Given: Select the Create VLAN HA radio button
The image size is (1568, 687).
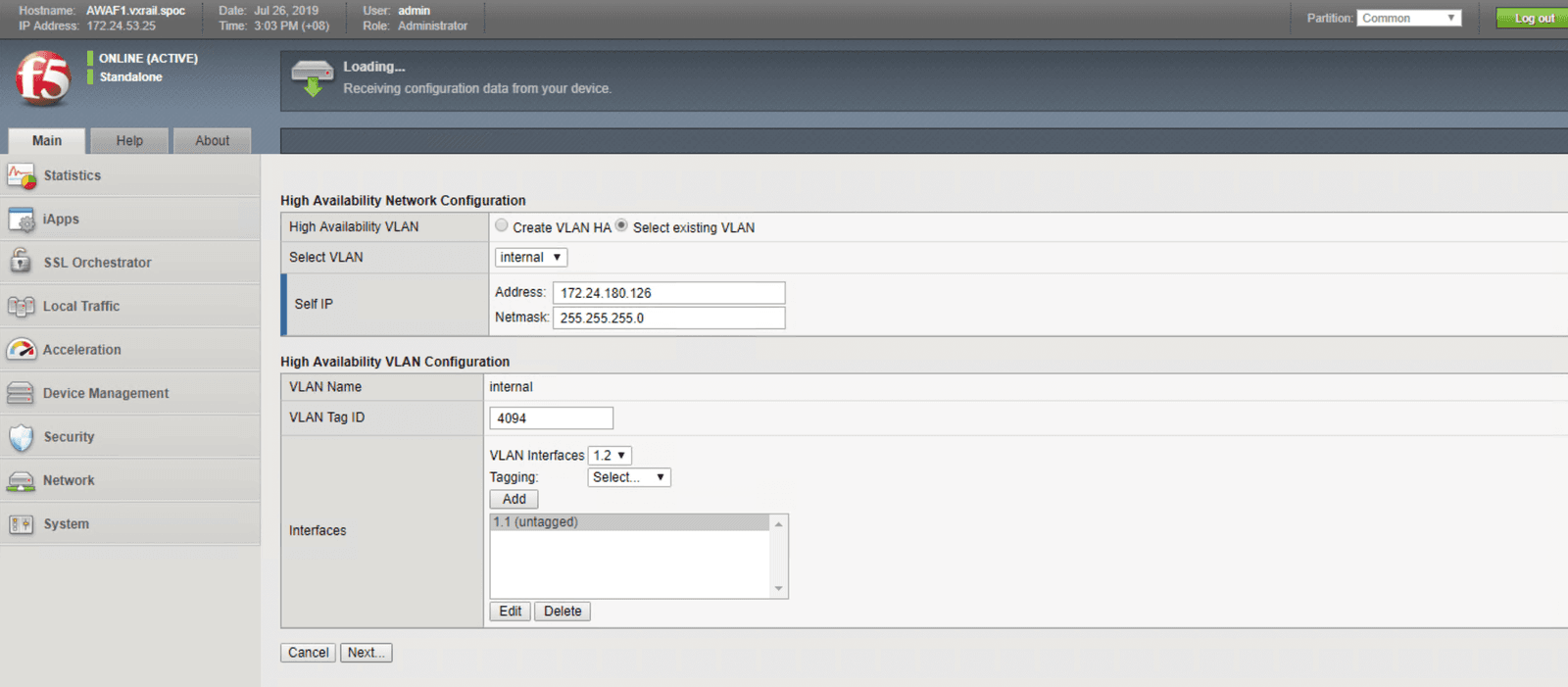Looking at the screenshot, I should [502, 226].
